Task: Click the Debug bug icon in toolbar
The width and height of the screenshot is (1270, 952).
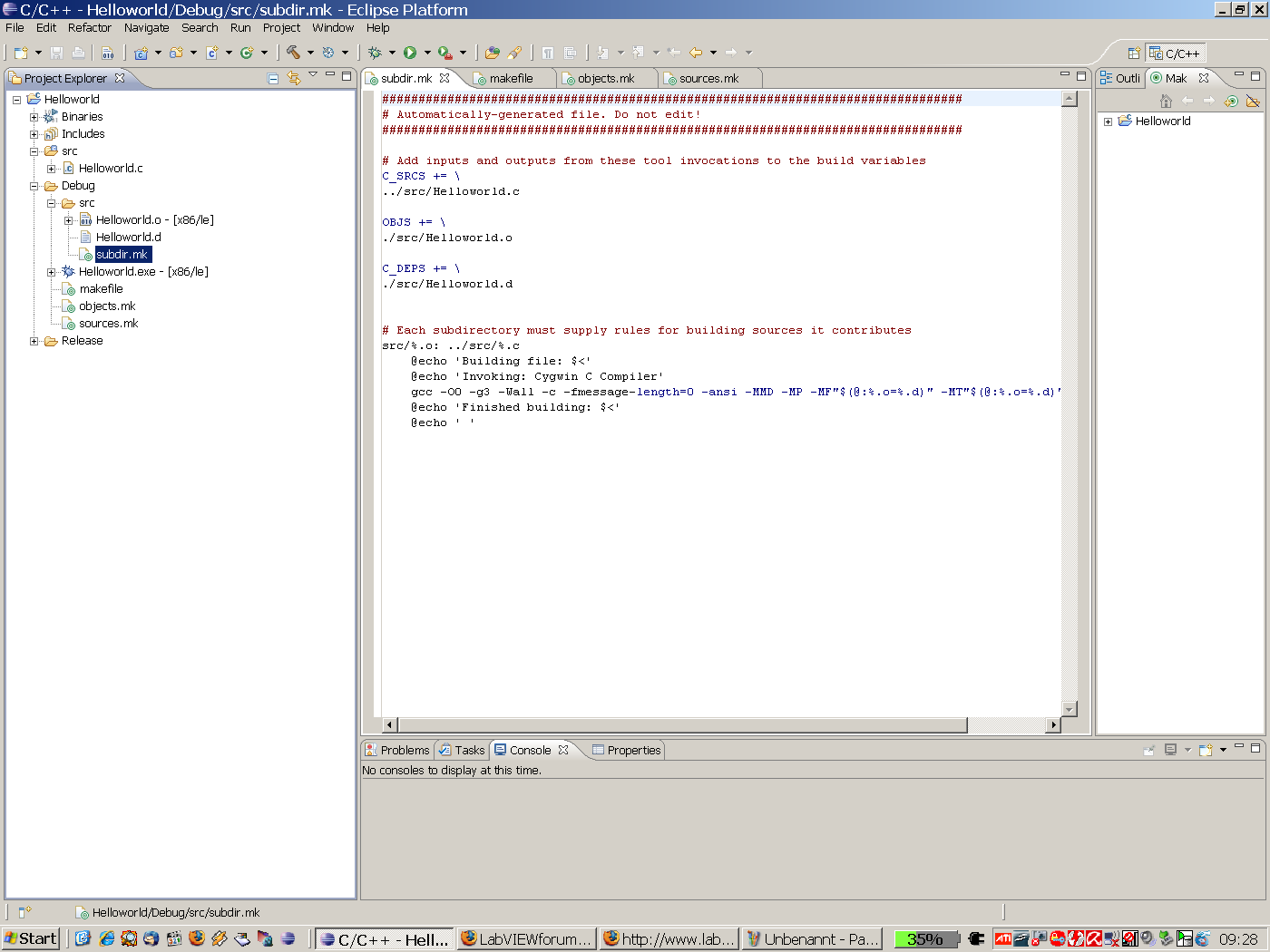Action: (375, 53)
